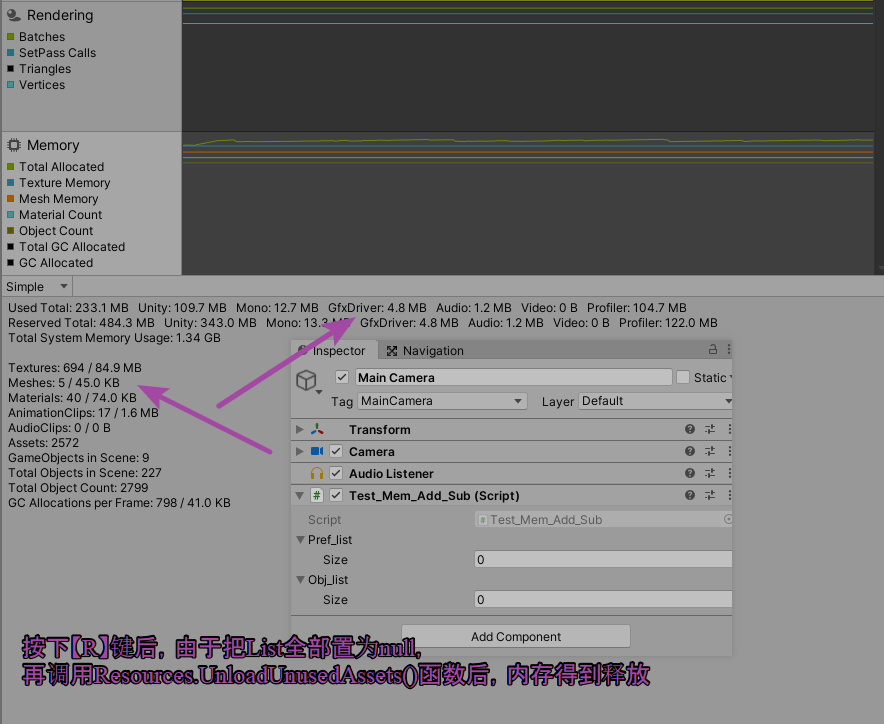Open the Simple dropdown below Memory chart

point(36,286)
